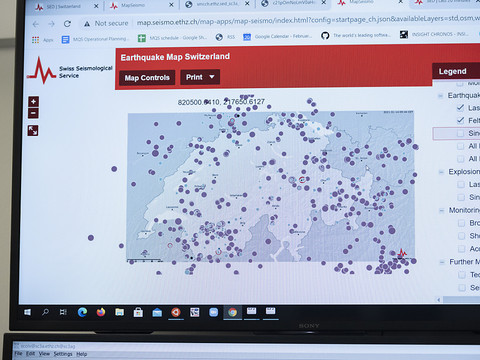Screen dimensions: 480x360
Task: Click the legend horizontal scrollbar left arrow
Action: 439,300
